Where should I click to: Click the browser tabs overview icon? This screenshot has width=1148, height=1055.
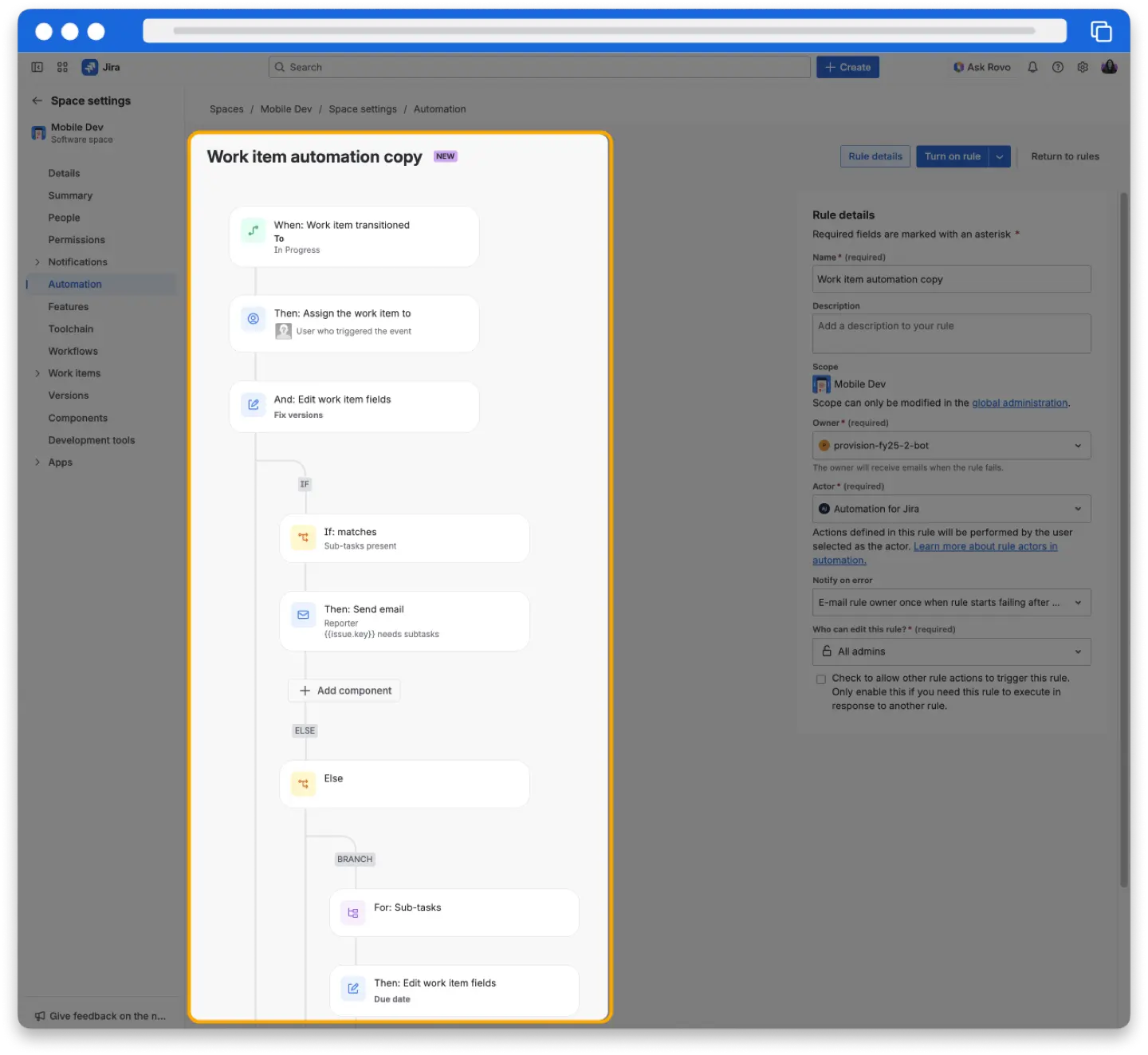(x=1101, y=31)
